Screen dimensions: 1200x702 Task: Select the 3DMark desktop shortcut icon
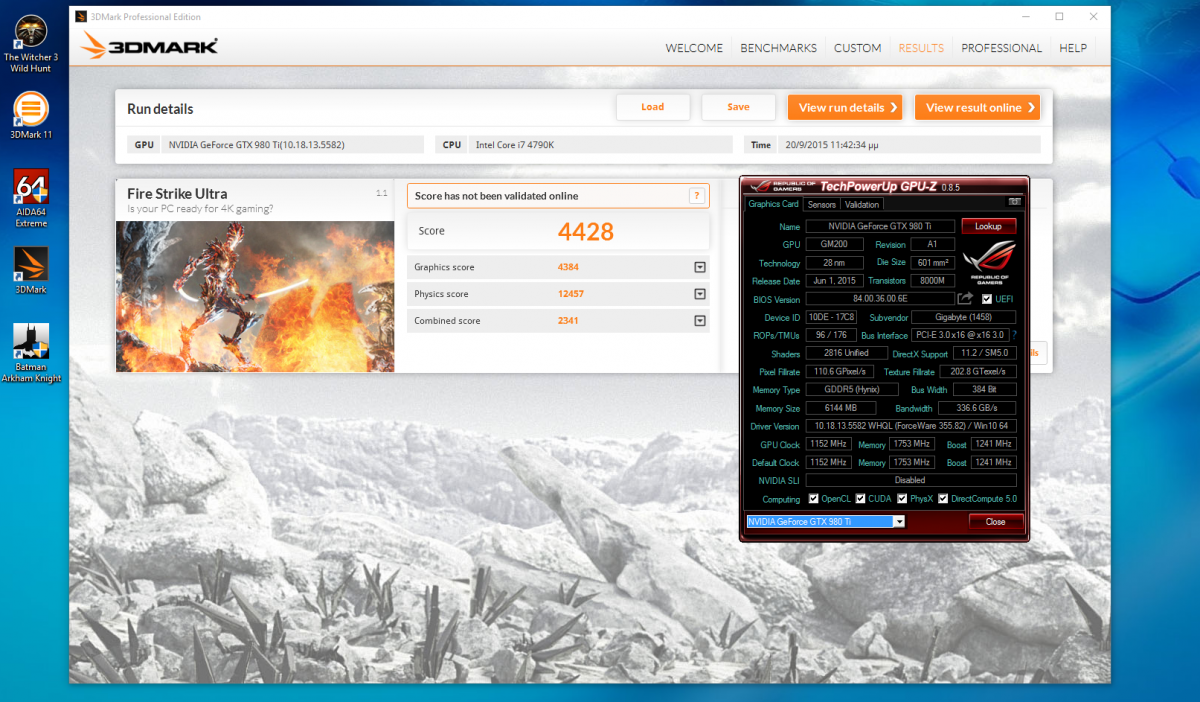point(31,270)
